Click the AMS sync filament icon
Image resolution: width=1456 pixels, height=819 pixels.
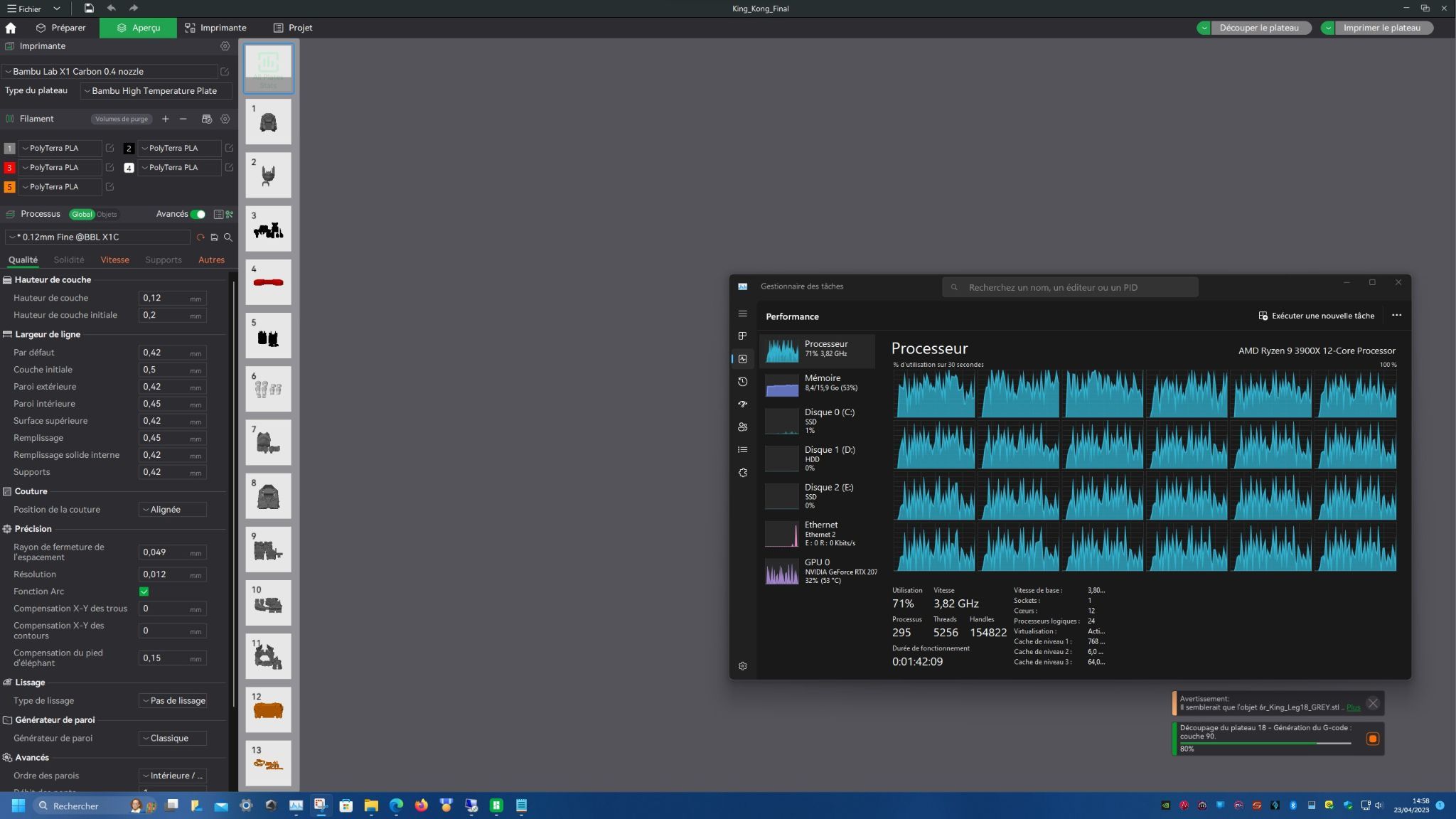pos(206,119)
